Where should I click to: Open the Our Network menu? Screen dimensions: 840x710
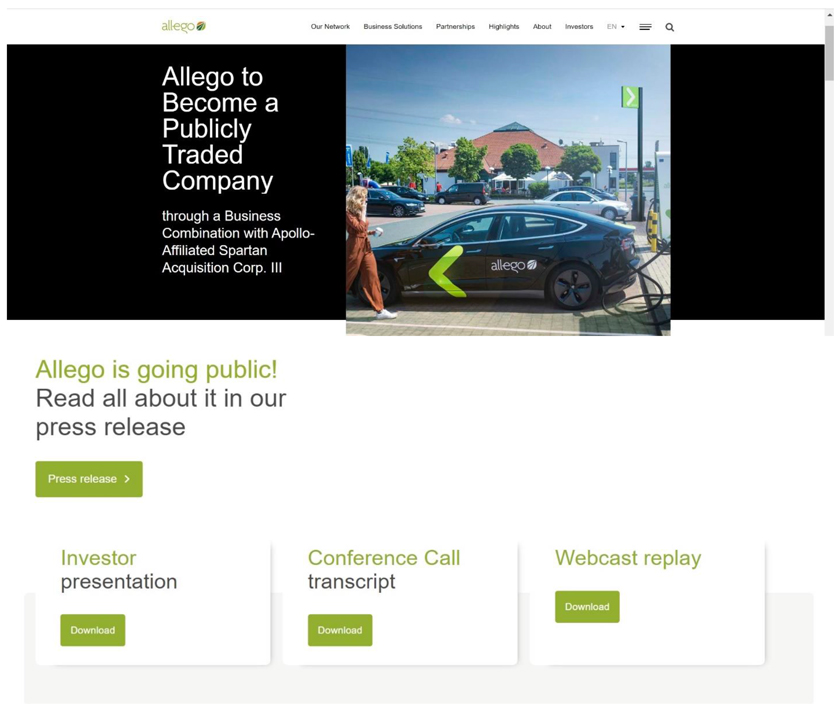click(x=330, y=27)
